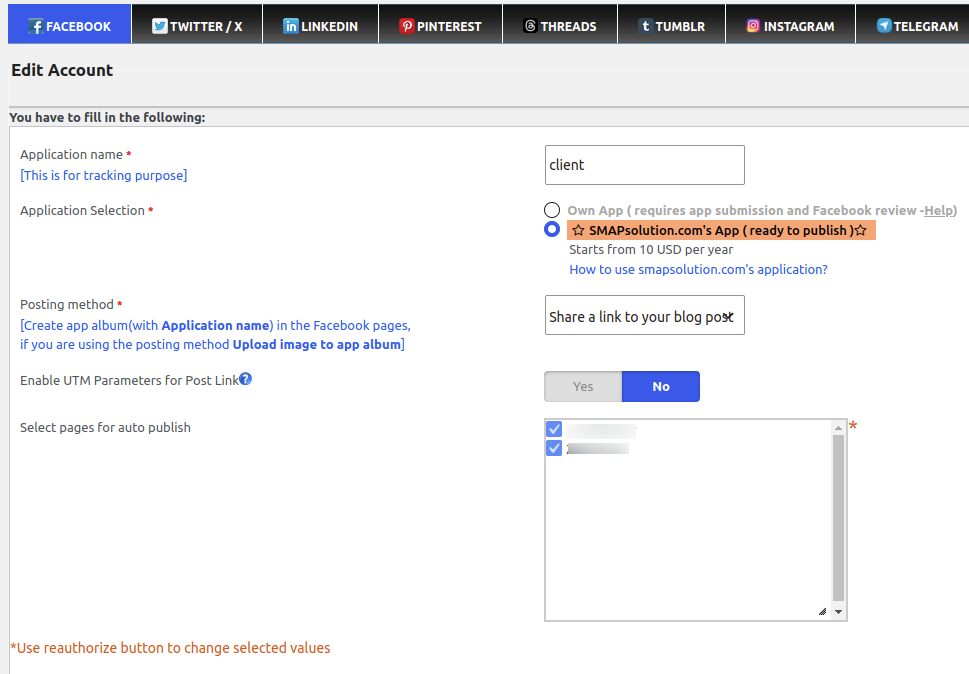
Task: Click the star icon before SMAPsolution.com's App
Action: tap(578, 230)
